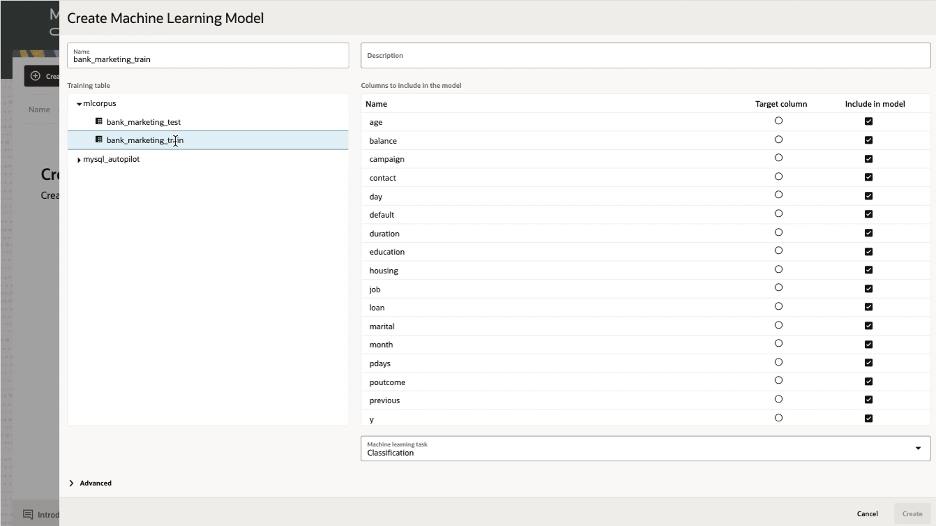The image size is (936, 526).
Task: Uncheck include in model for duration
Action: coord(869,233)
